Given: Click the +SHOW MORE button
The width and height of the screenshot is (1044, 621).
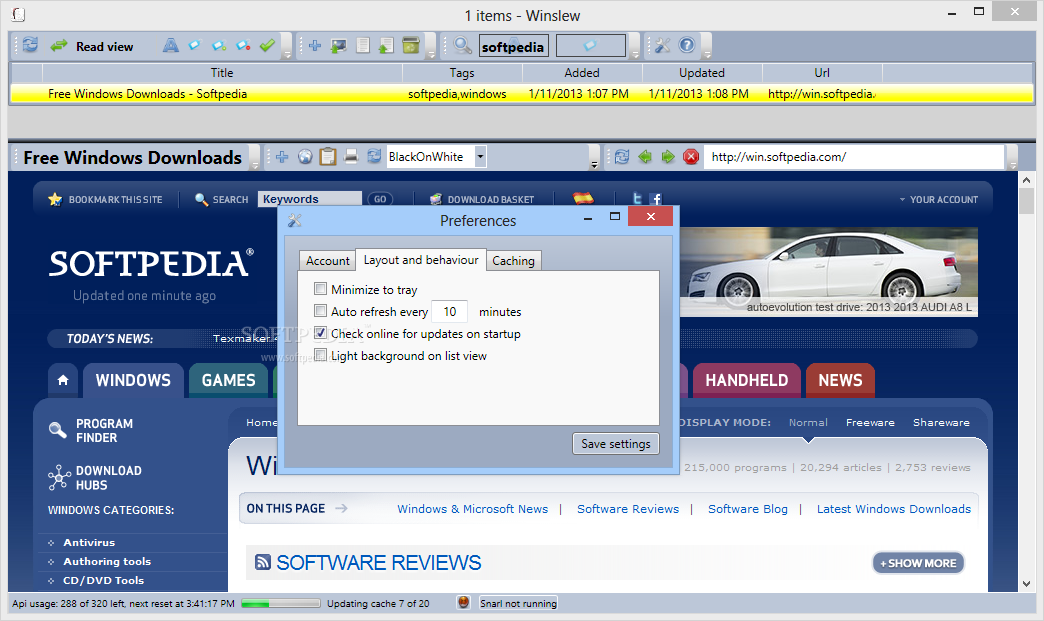Looking at the screenshot, I should (918, 563).
